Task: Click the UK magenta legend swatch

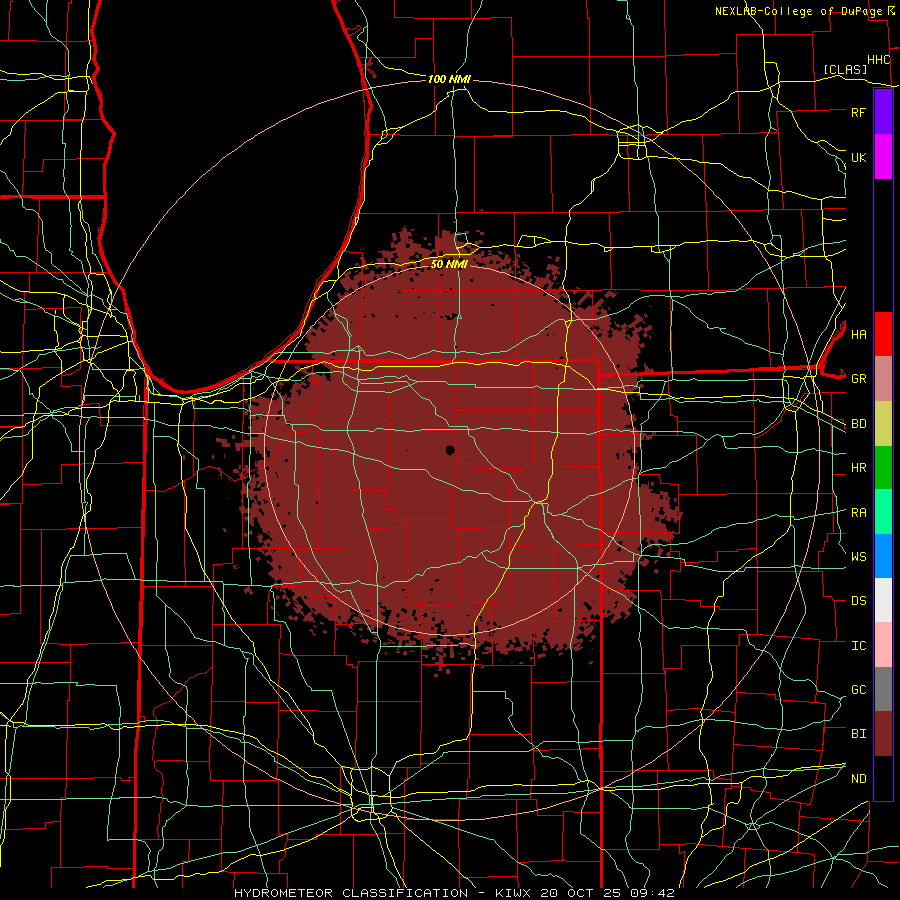Action: click(x=883, y=157)
